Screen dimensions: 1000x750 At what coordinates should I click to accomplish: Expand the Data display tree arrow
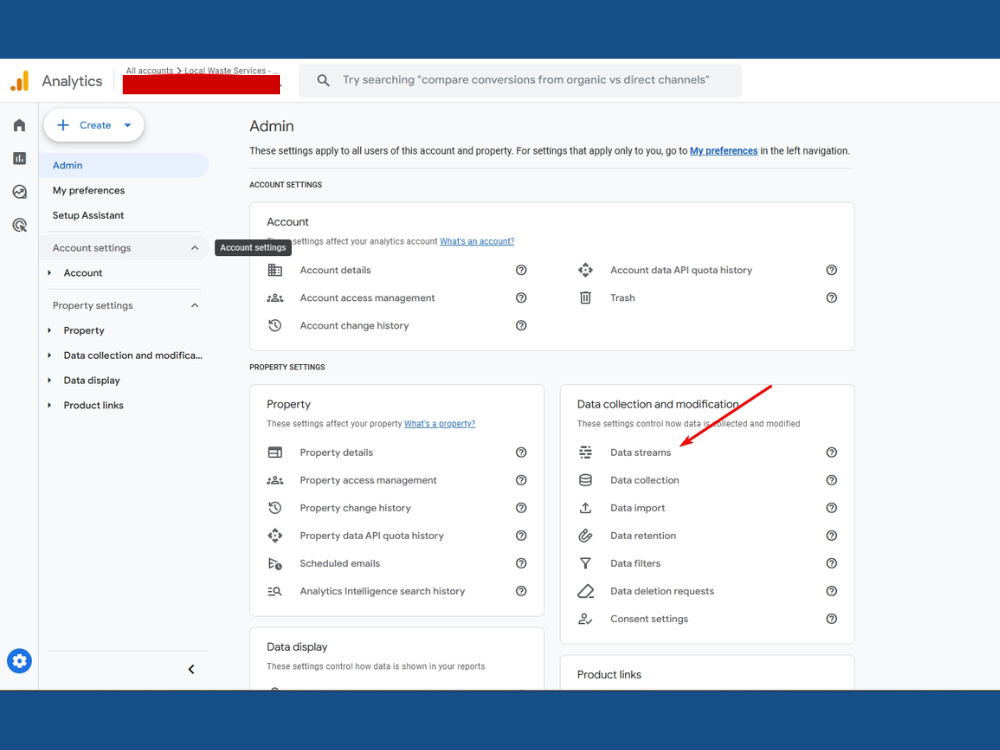(50, 380)
